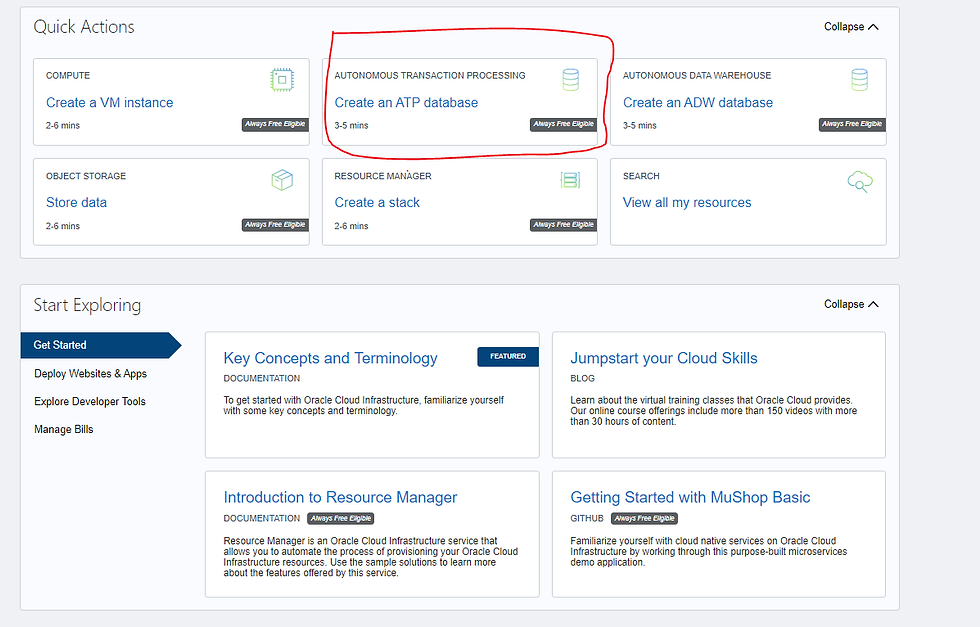Click AUTONOMOUS TRANSACTION PROCESSING label
The height and width of the screenshot is (627, 980).
429,76
